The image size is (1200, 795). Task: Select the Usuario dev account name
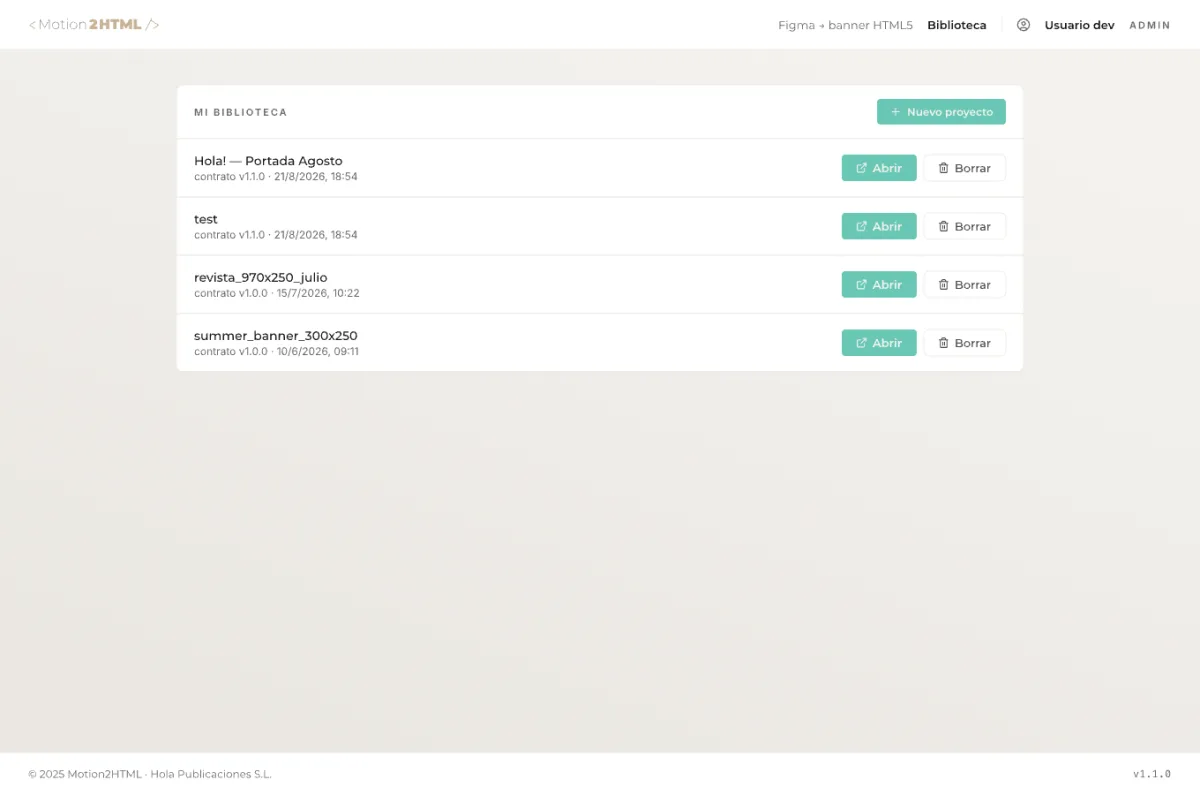click(x=1079, y=25)
